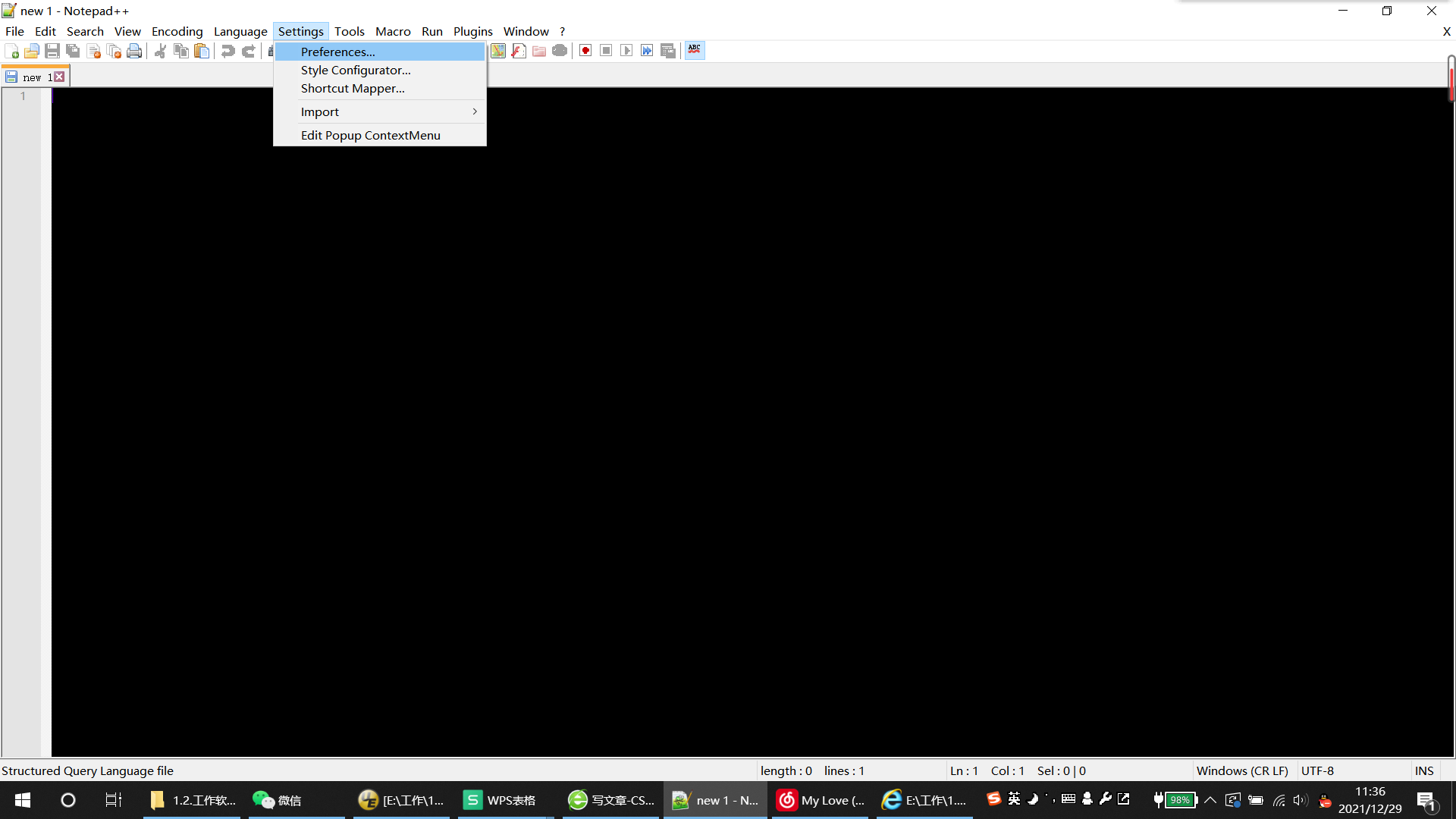Choose Style Configurator menu entry
1456x819 pixels.
pos(356,70)
